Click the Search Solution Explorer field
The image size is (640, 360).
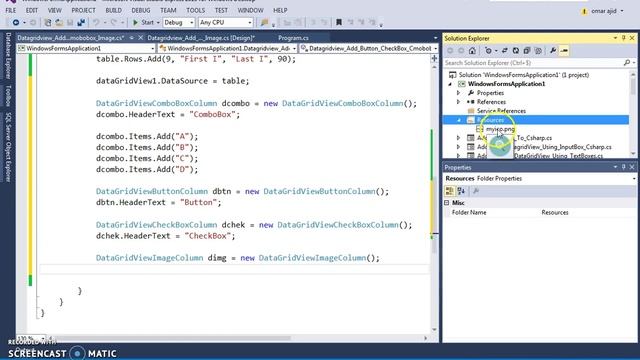pyautogui.click(x=533, y=63)
